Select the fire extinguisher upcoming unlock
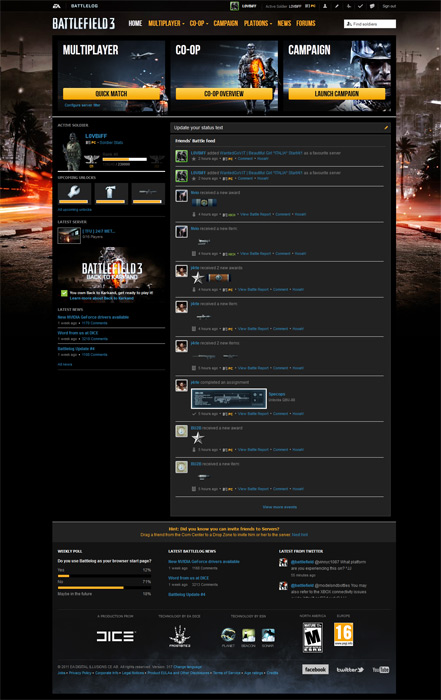The width and height of the screenshot is (441, 700). pos(111,193)
